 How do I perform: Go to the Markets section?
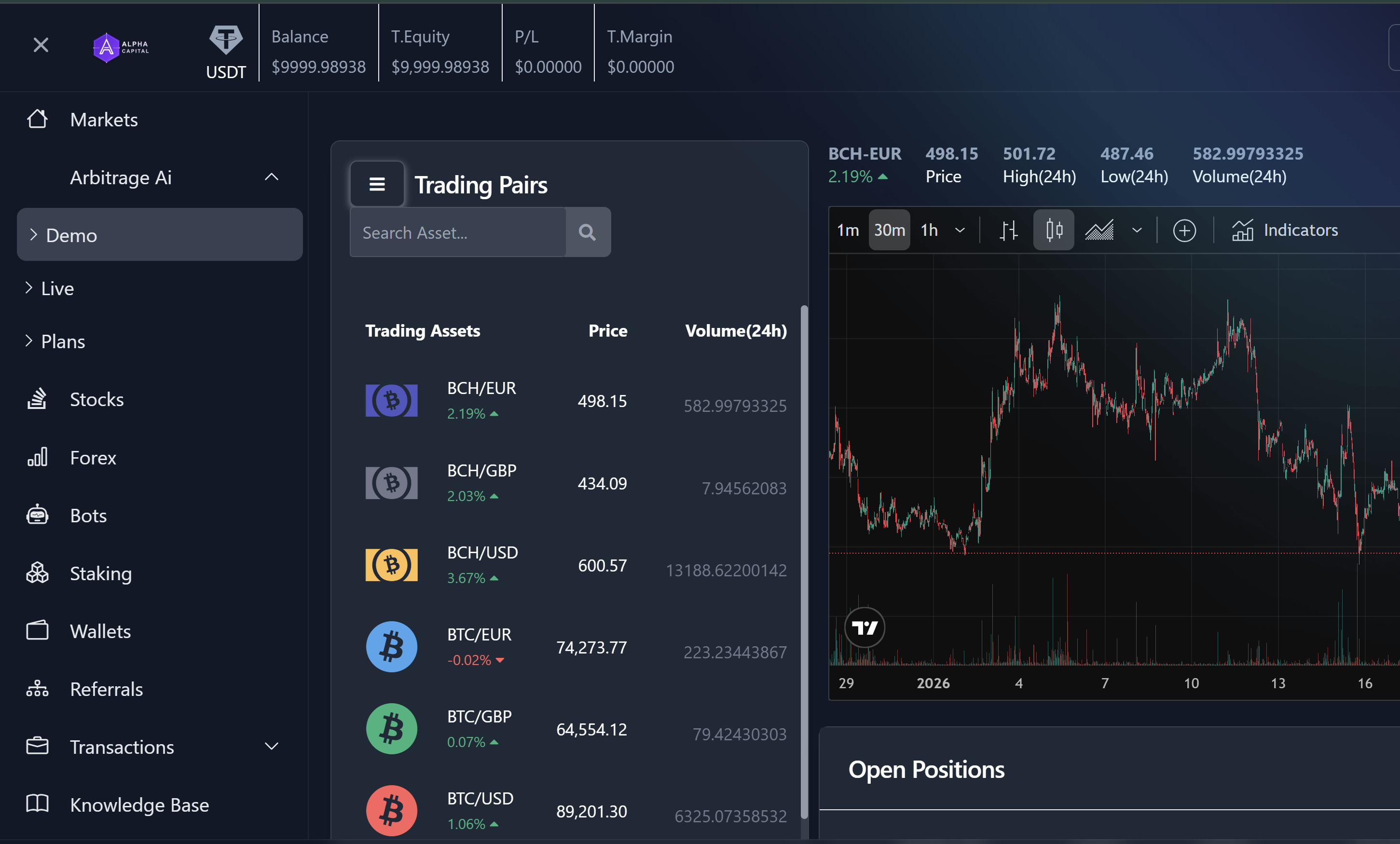coord(104,119)
